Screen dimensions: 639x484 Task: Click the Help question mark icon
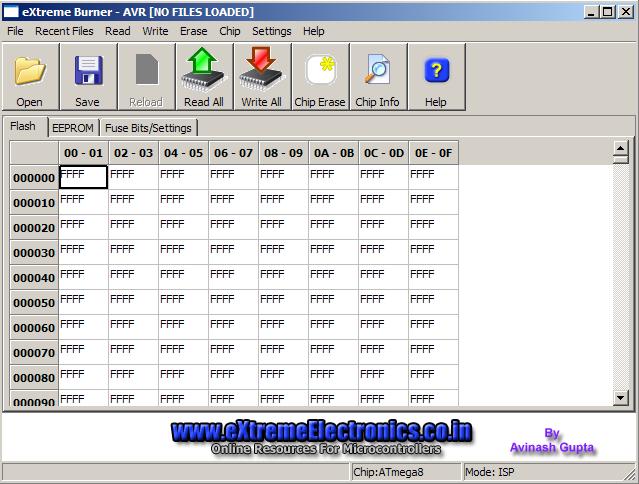(x=436, y=70)
